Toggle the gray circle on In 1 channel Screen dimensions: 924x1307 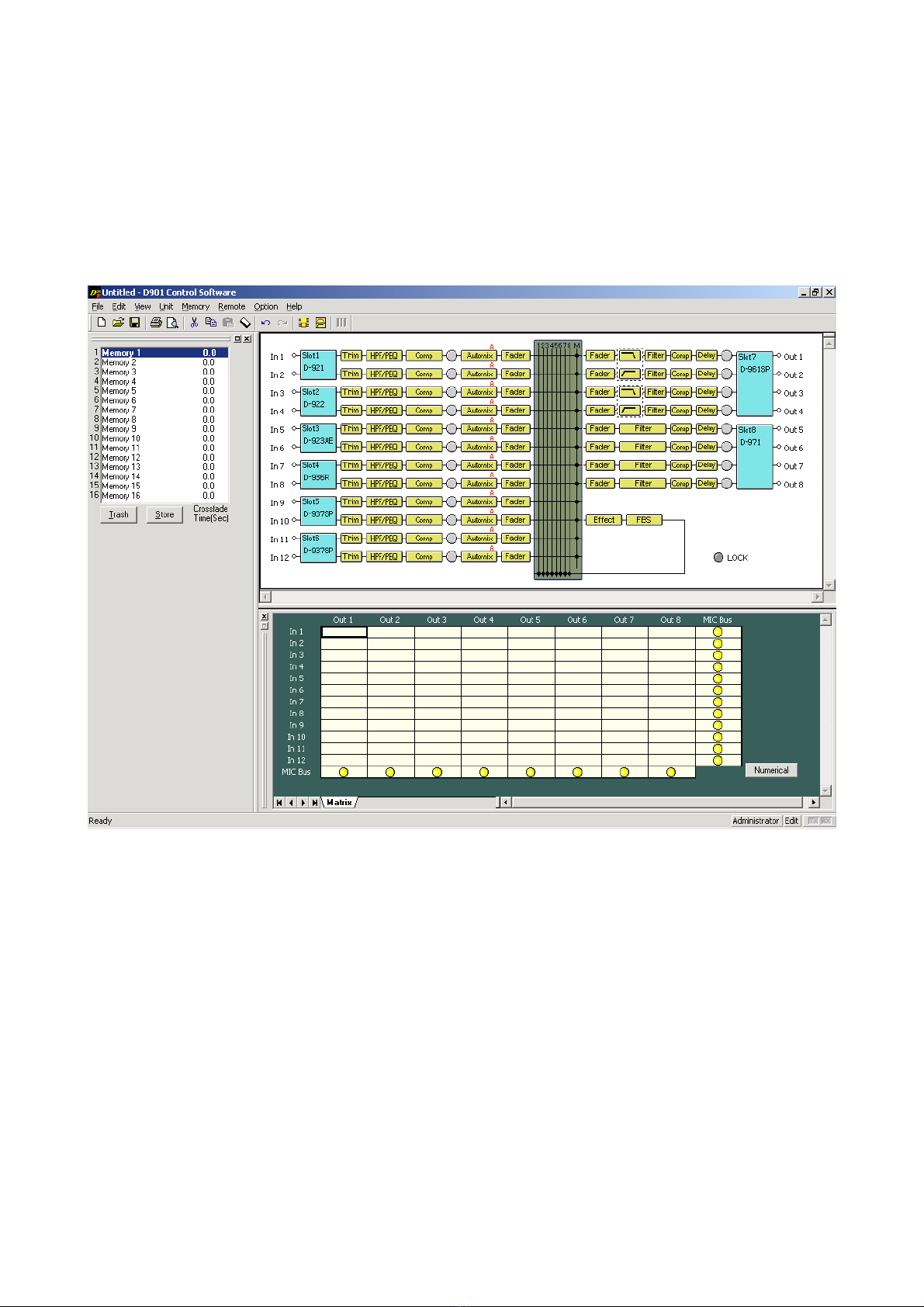pos(452,355)
